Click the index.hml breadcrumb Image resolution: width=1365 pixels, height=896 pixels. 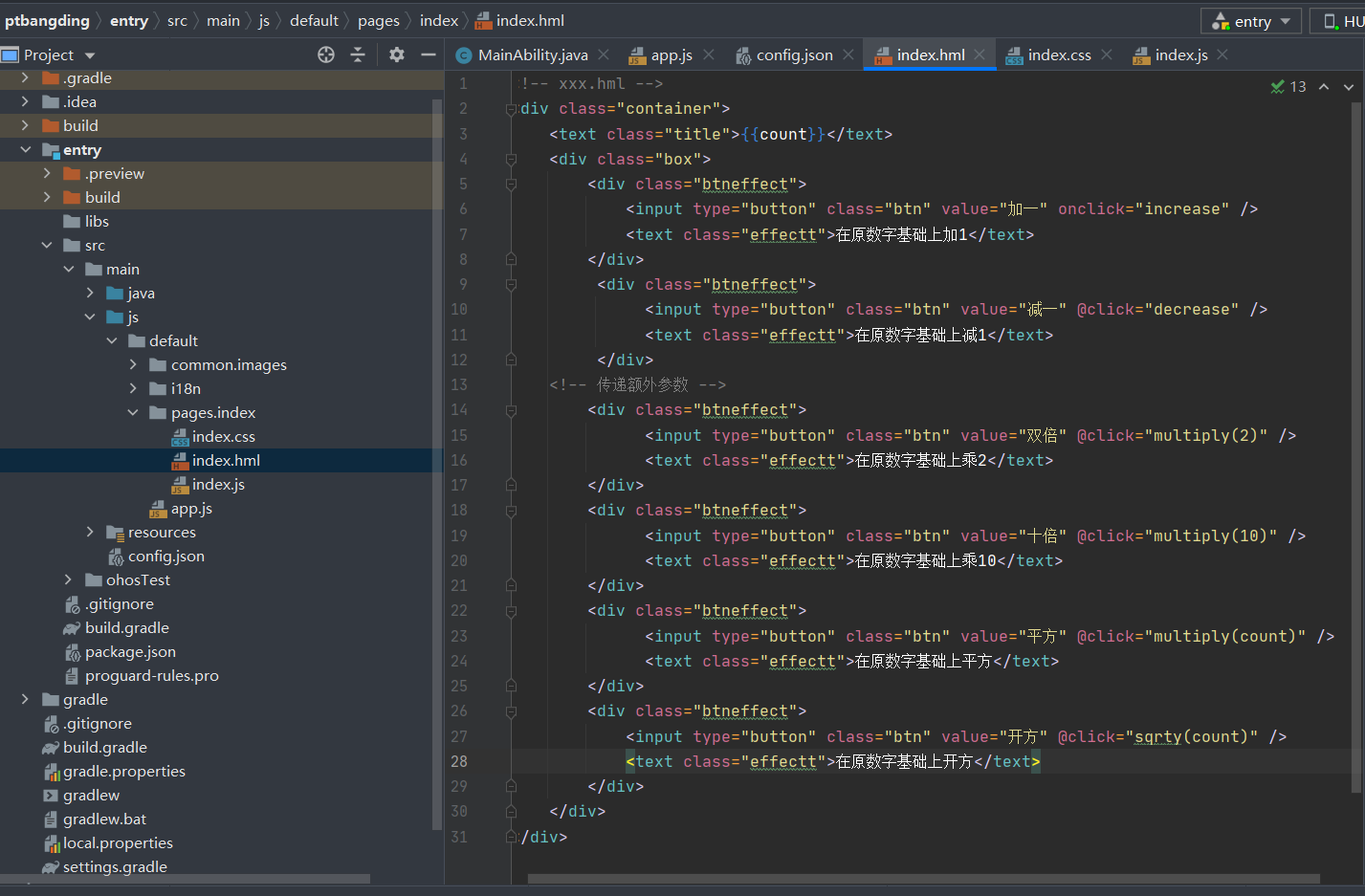click(519, 20)
